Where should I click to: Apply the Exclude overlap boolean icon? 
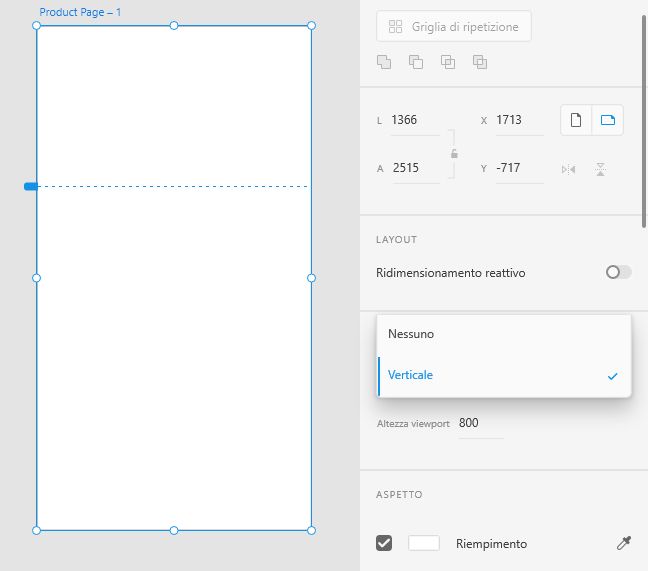(x=480, y=62)
